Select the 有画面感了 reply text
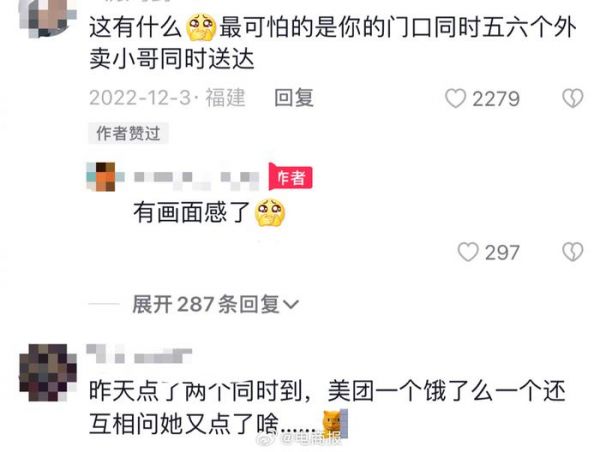 click(192, 212)
